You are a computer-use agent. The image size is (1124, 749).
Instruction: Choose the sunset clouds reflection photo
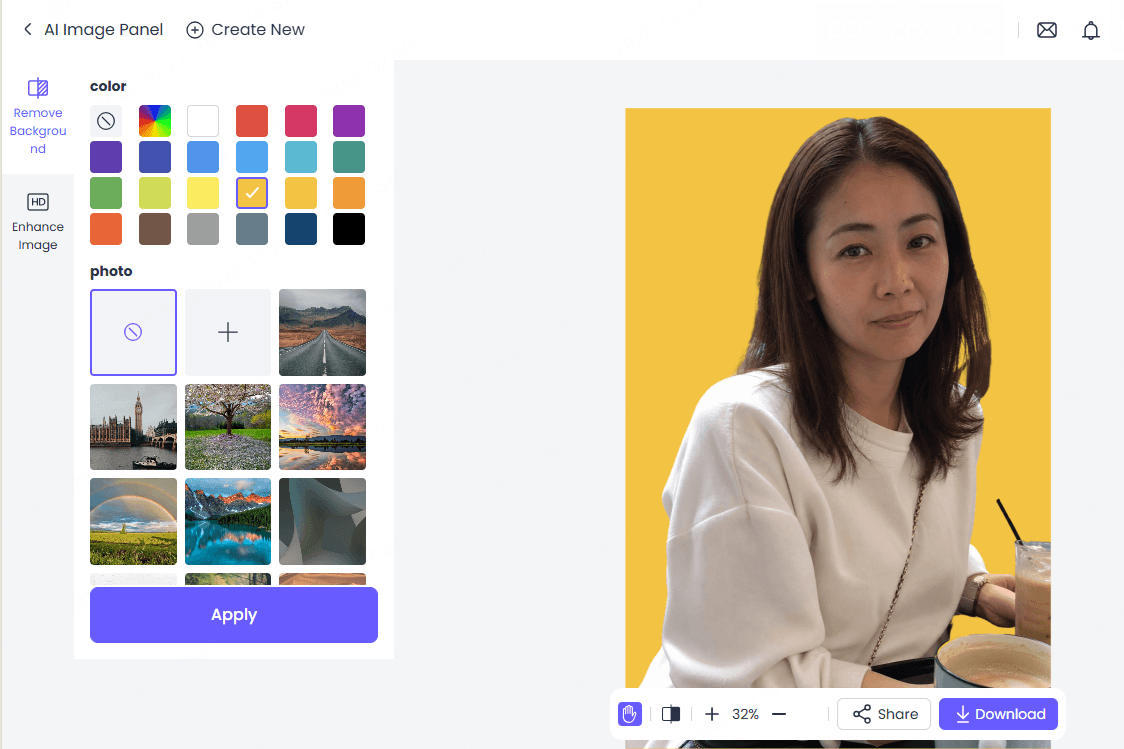pyautogui.click(x=323, y=426)
